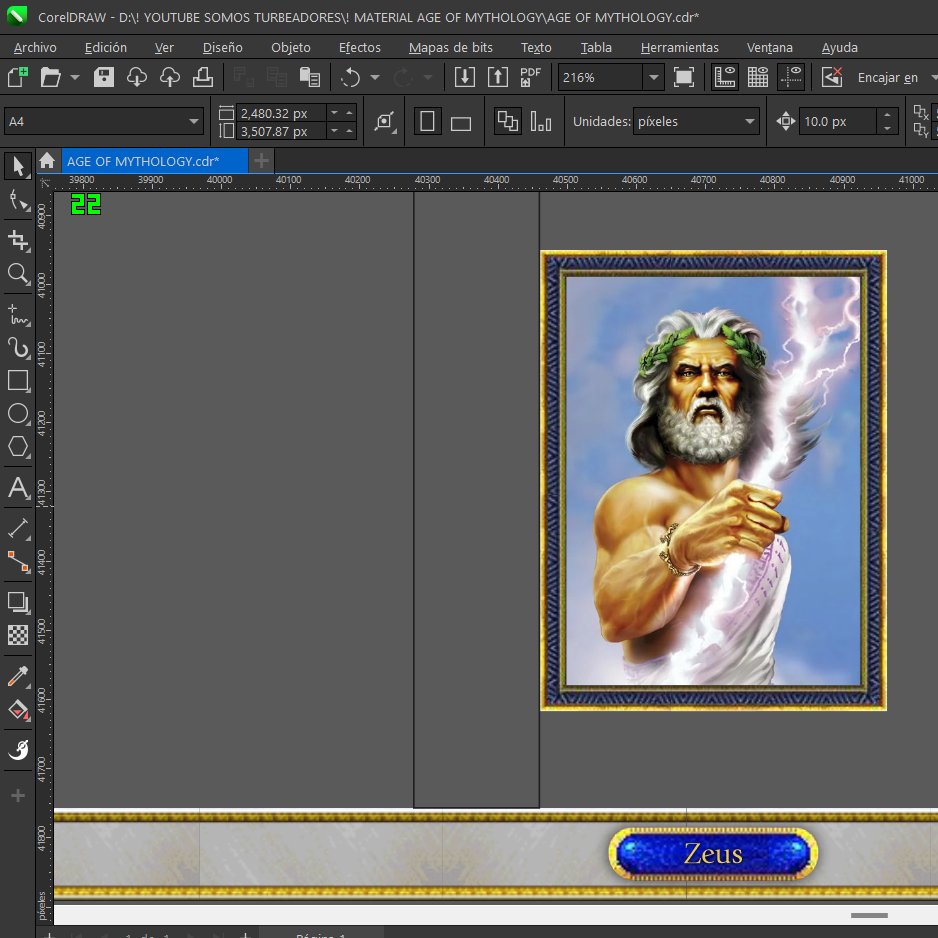
Task: Click the cloud download icon
Action: point(136,77)
